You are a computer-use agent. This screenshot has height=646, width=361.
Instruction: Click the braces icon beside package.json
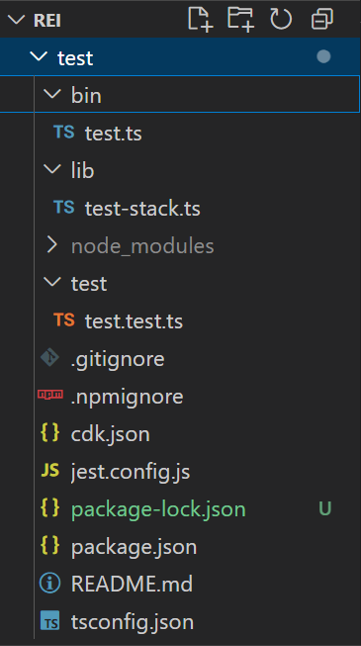(50, 546)
